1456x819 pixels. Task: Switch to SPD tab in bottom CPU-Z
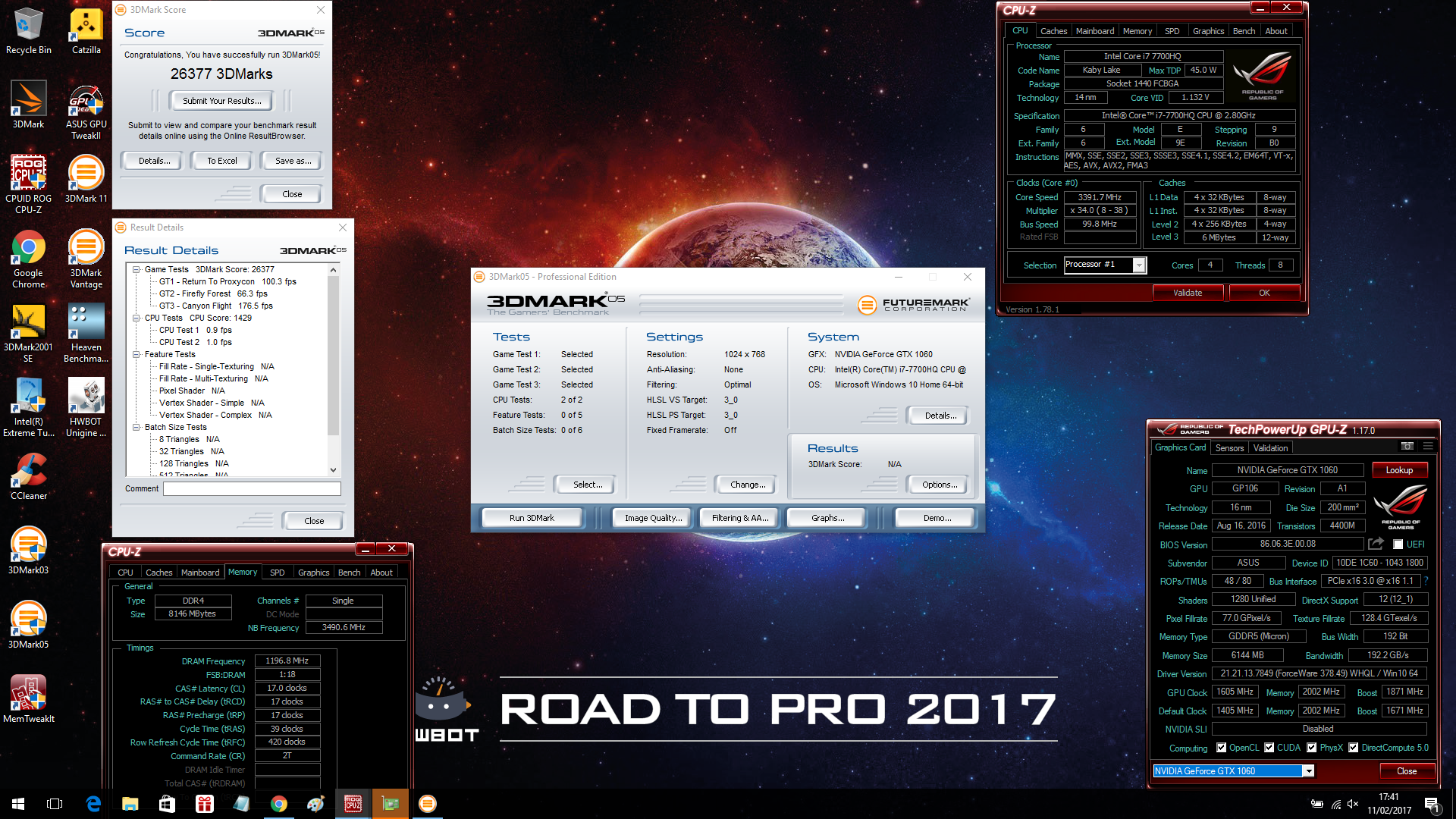click(278, 573)
